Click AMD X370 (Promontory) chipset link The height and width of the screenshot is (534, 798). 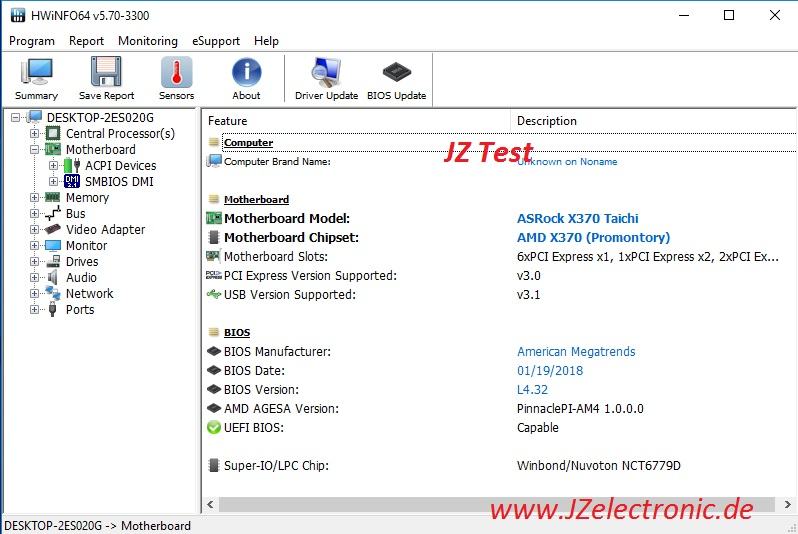click(593, 237)
